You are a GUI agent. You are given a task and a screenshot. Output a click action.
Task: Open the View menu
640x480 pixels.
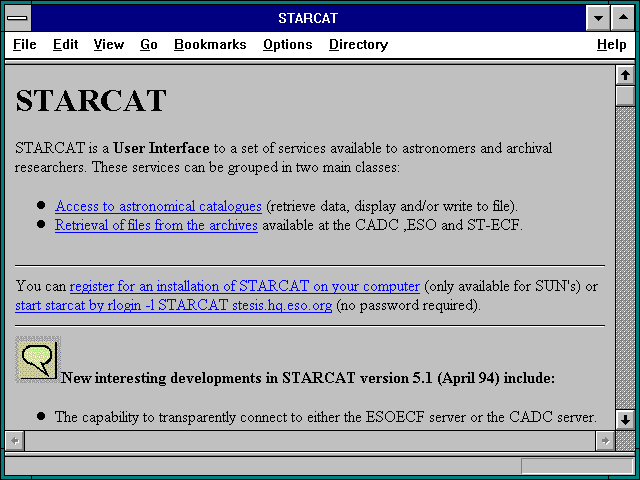[109, 44]
